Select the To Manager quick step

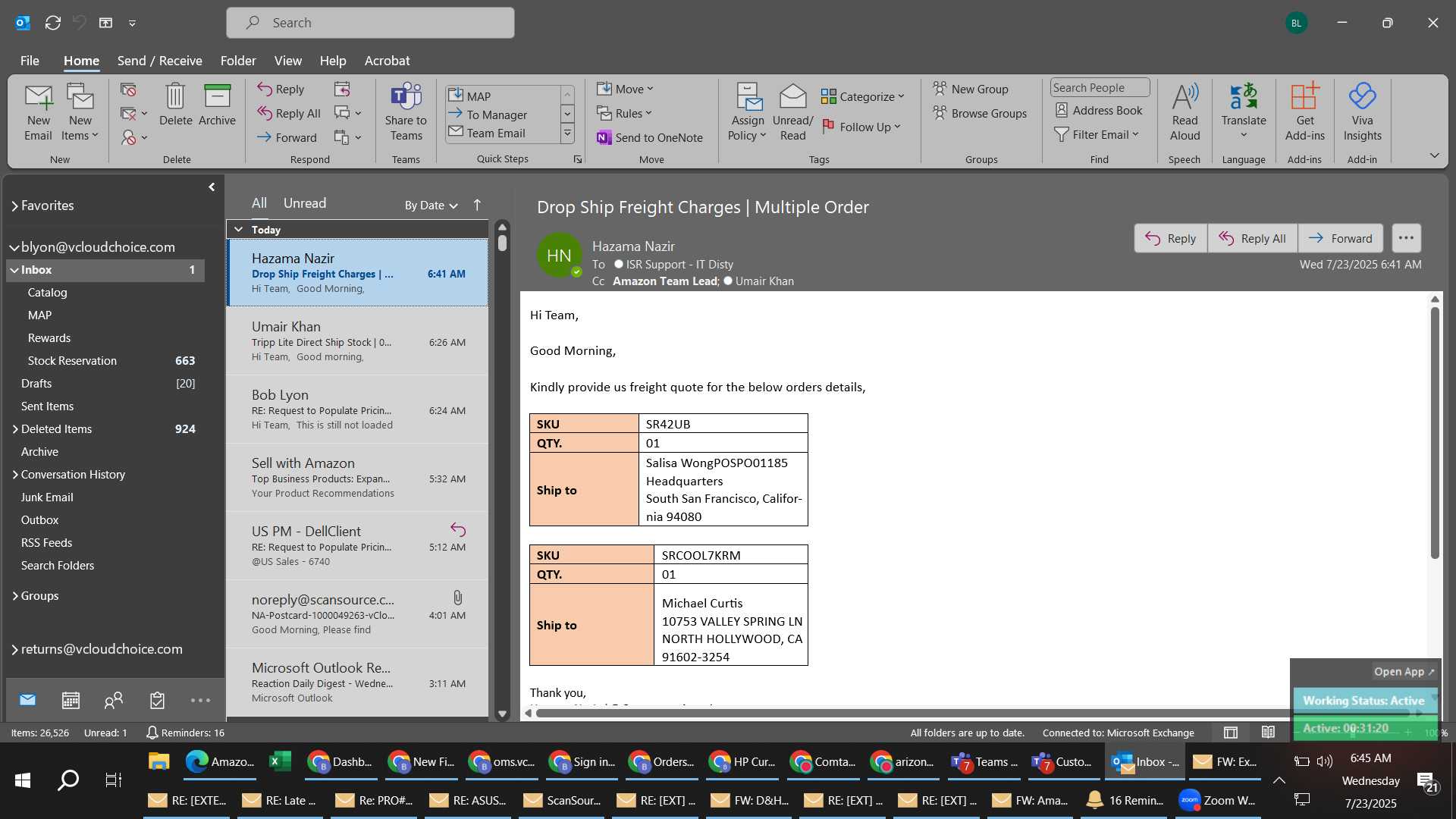[502, 115]
